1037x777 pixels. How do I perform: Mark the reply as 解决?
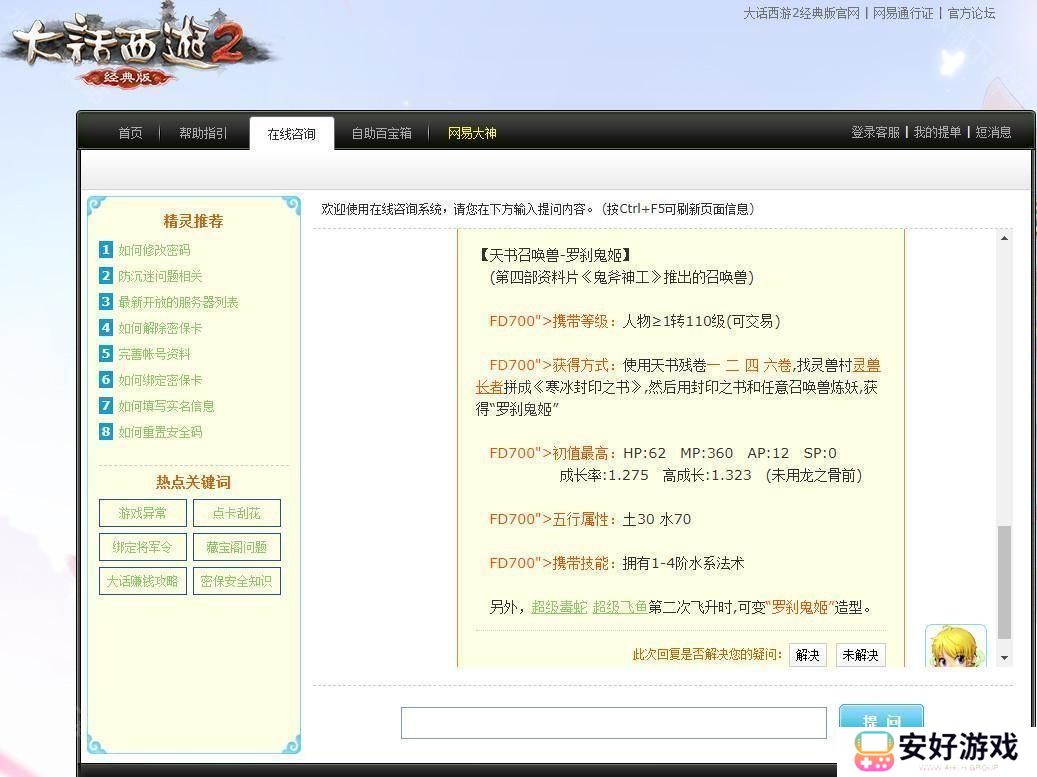[x=807, y=655]
